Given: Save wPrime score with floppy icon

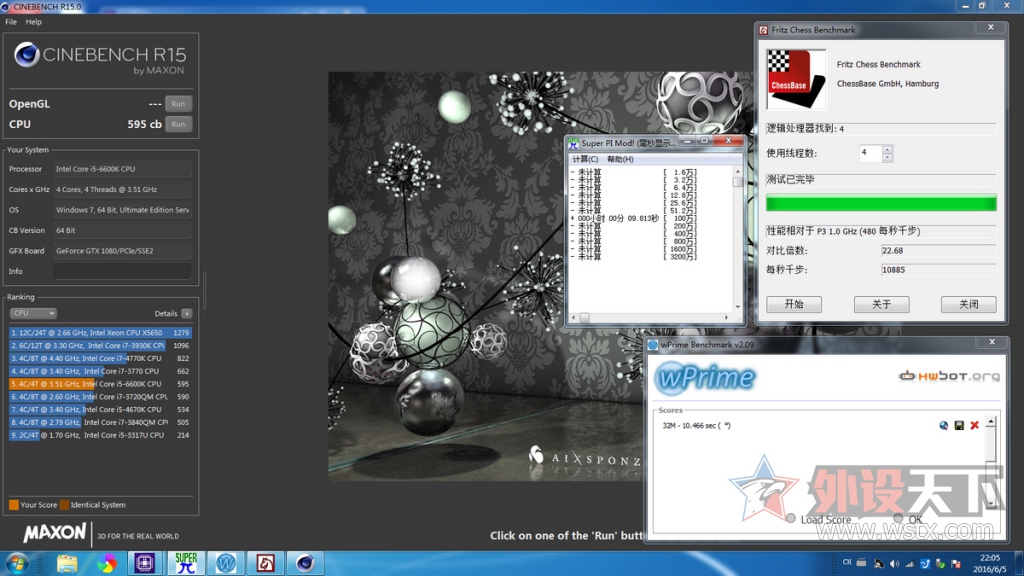Looking at the screenshot, I should [959, 425].
